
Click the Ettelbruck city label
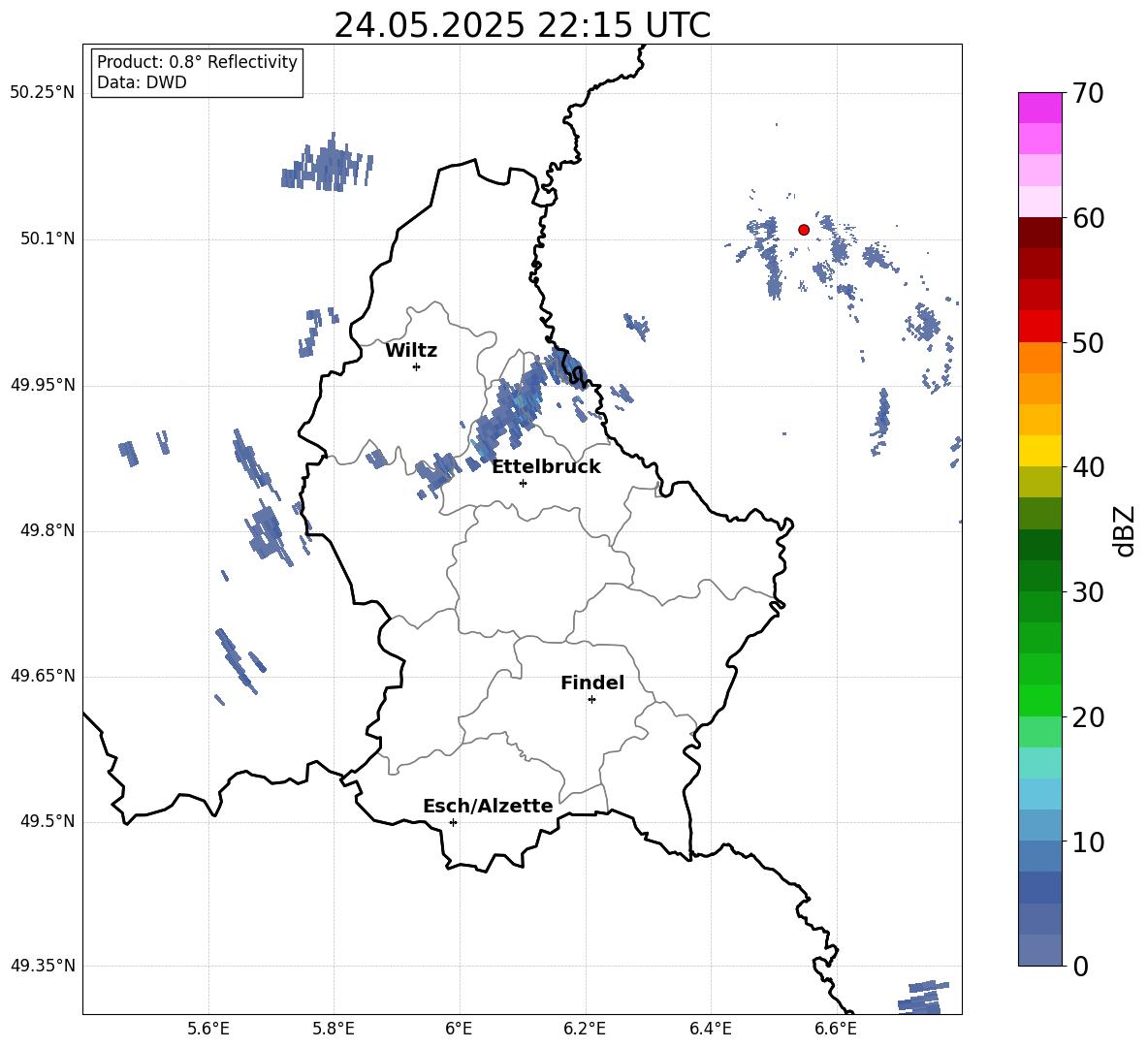tap(546, 466)
